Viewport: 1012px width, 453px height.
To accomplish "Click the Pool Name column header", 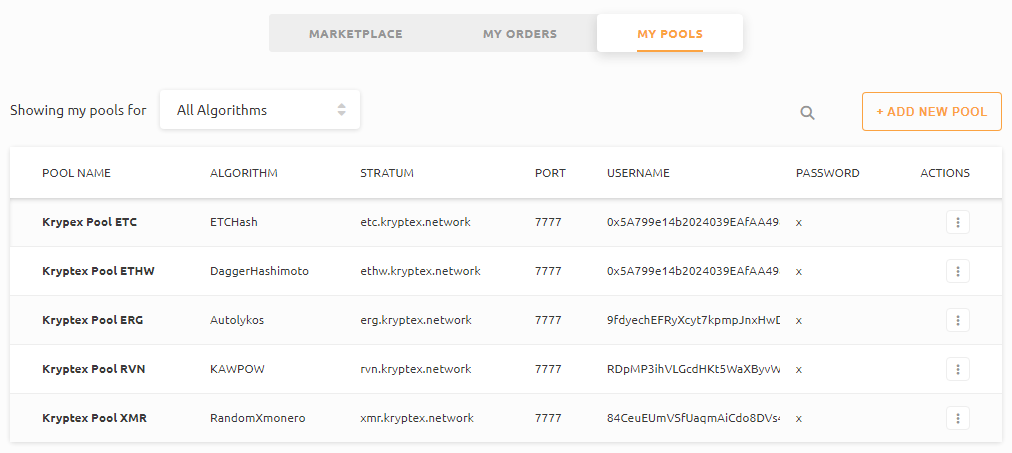I will point(76,173).
